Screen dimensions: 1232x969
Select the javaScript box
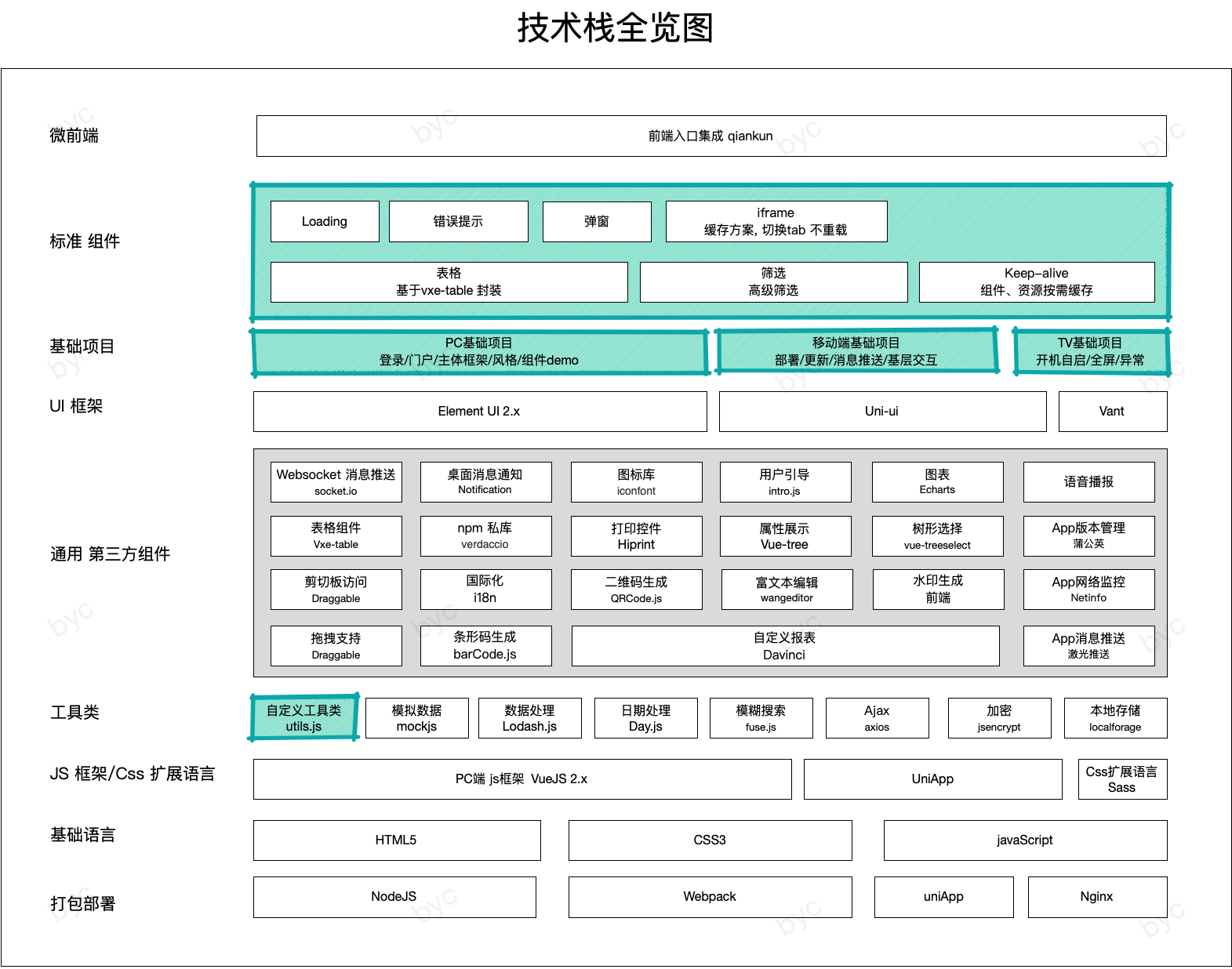point(1026,840)
